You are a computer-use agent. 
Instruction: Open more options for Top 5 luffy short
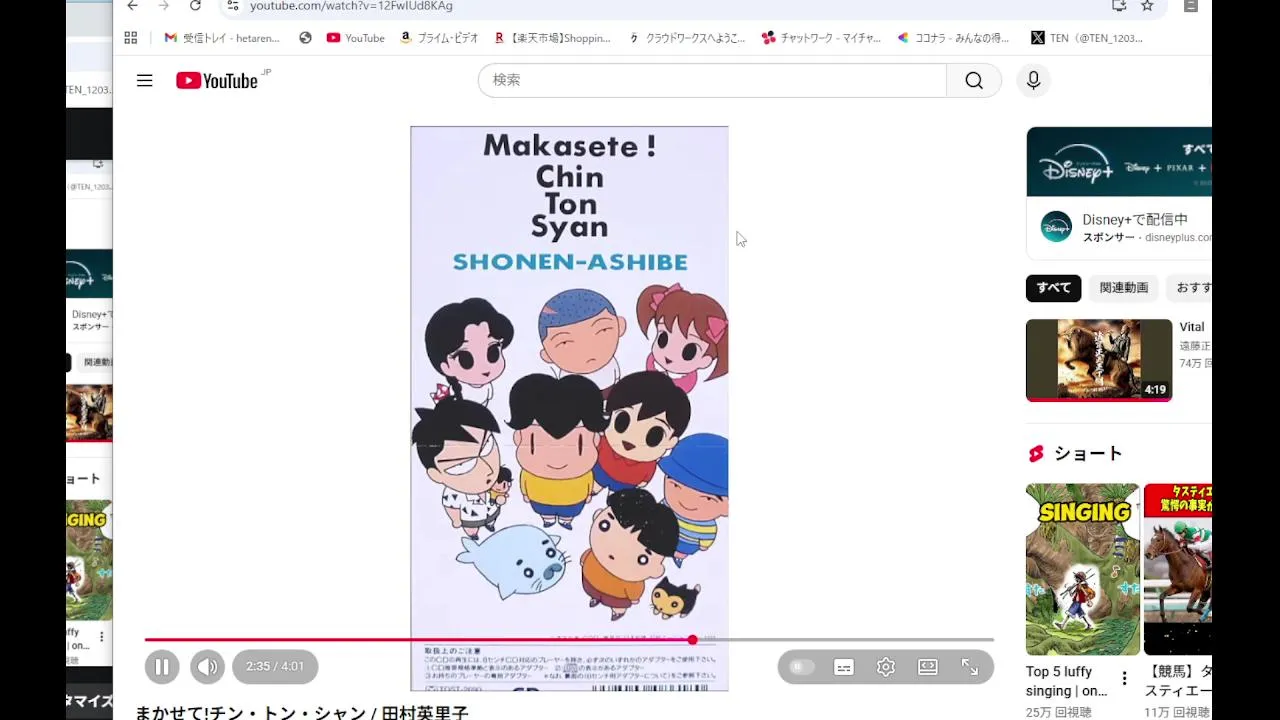pyautogui.click(x=1124, y=679)
